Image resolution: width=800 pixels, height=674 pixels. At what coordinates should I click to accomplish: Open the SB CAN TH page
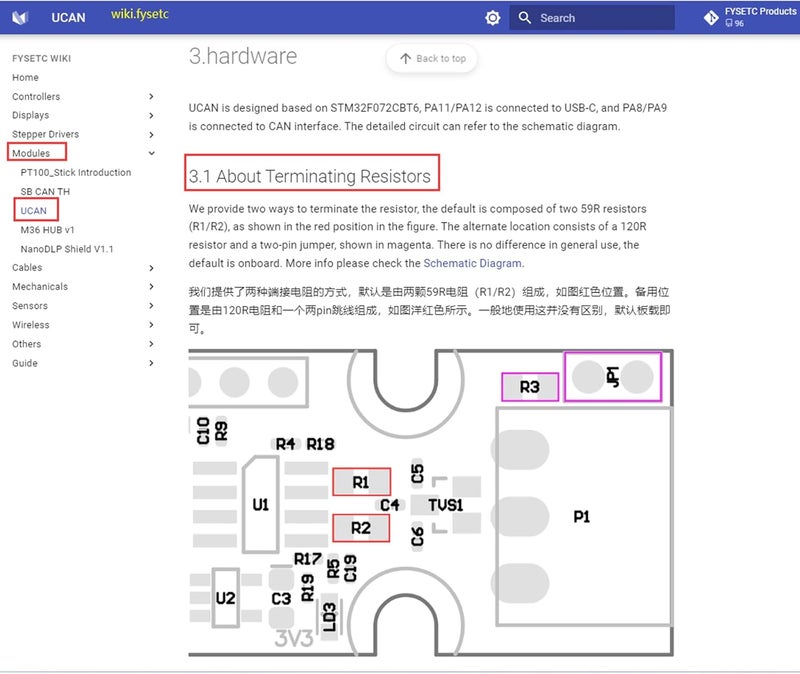click(x=45, y=192)
